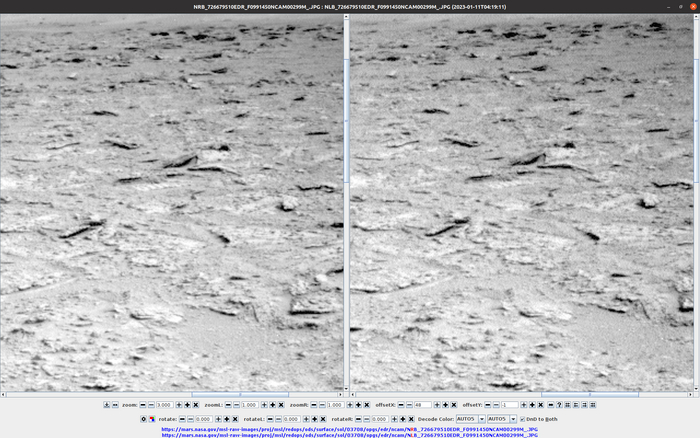Reset rotateR with its X button
Image resolution: width=700 pixels, height=438 pixels.
click(411, 419)
